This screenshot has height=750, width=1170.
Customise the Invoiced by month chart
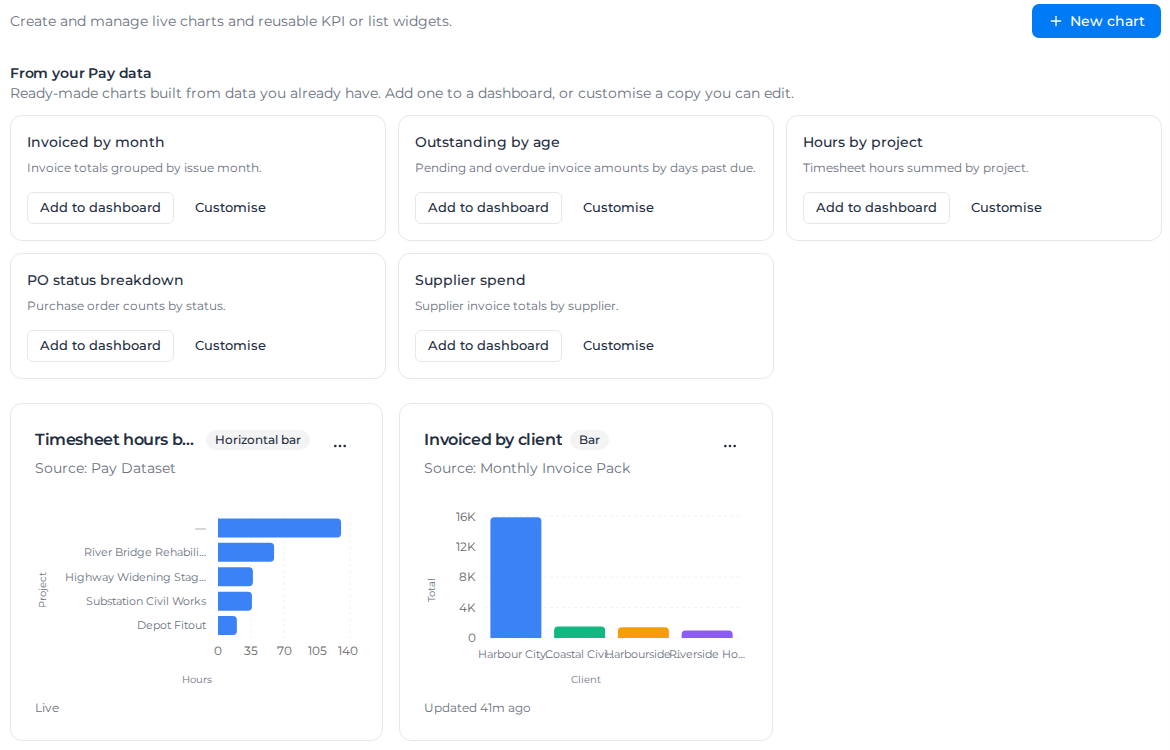tap(230, 207)
